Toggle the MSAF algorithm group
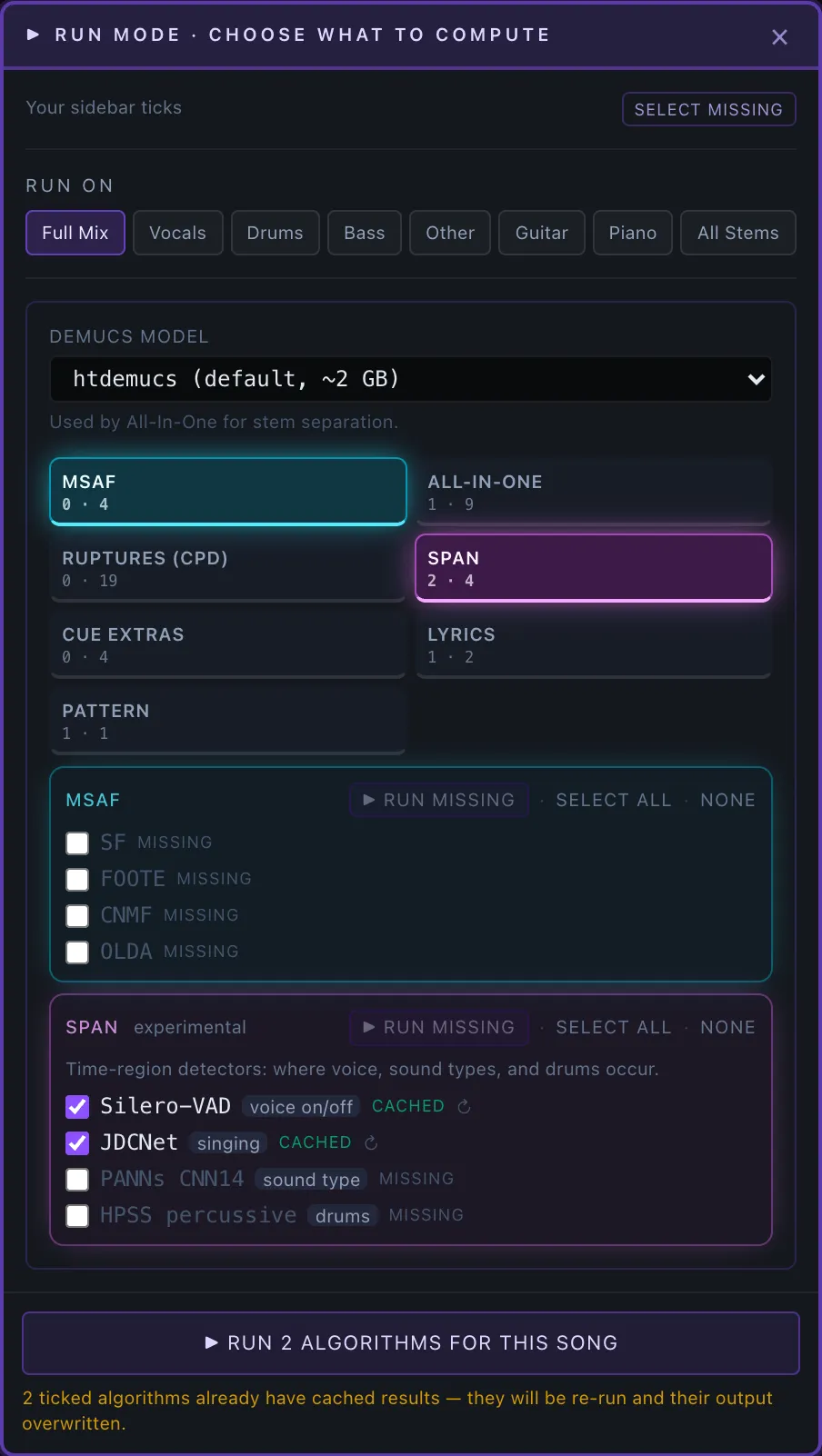Screen dimensions: 822x1456 pyautogui.click(x=228, y=492)
